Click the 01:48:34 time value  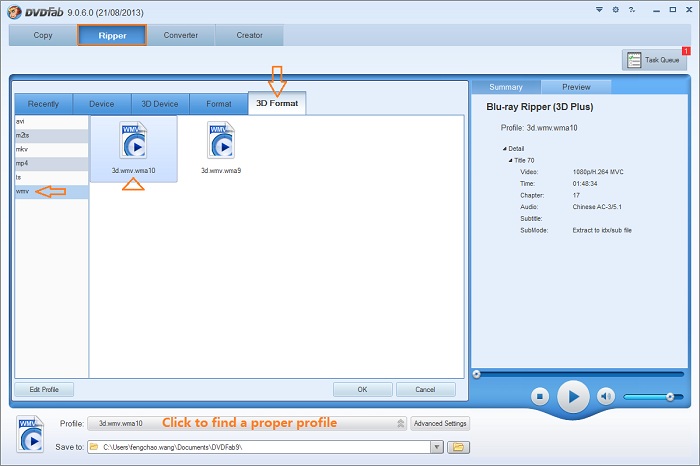point(585,183)
